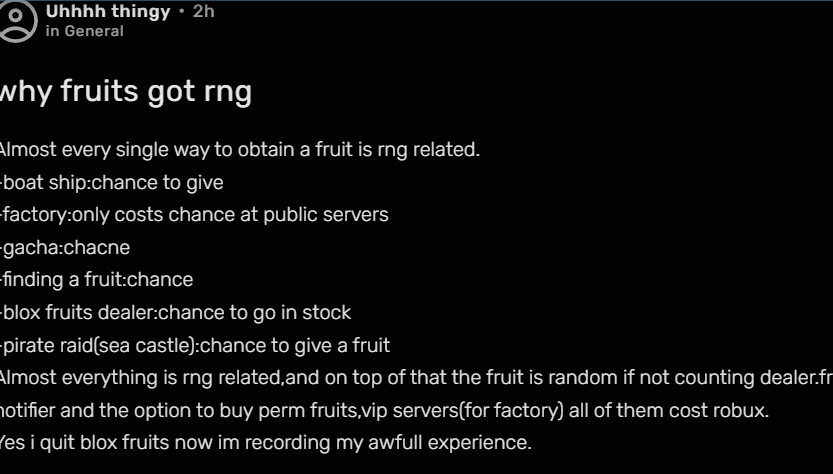The width and height of the screenshot is (833, 474).
Task: Click the 'finding a fruit:chance' line
Action: coord(97,280)
